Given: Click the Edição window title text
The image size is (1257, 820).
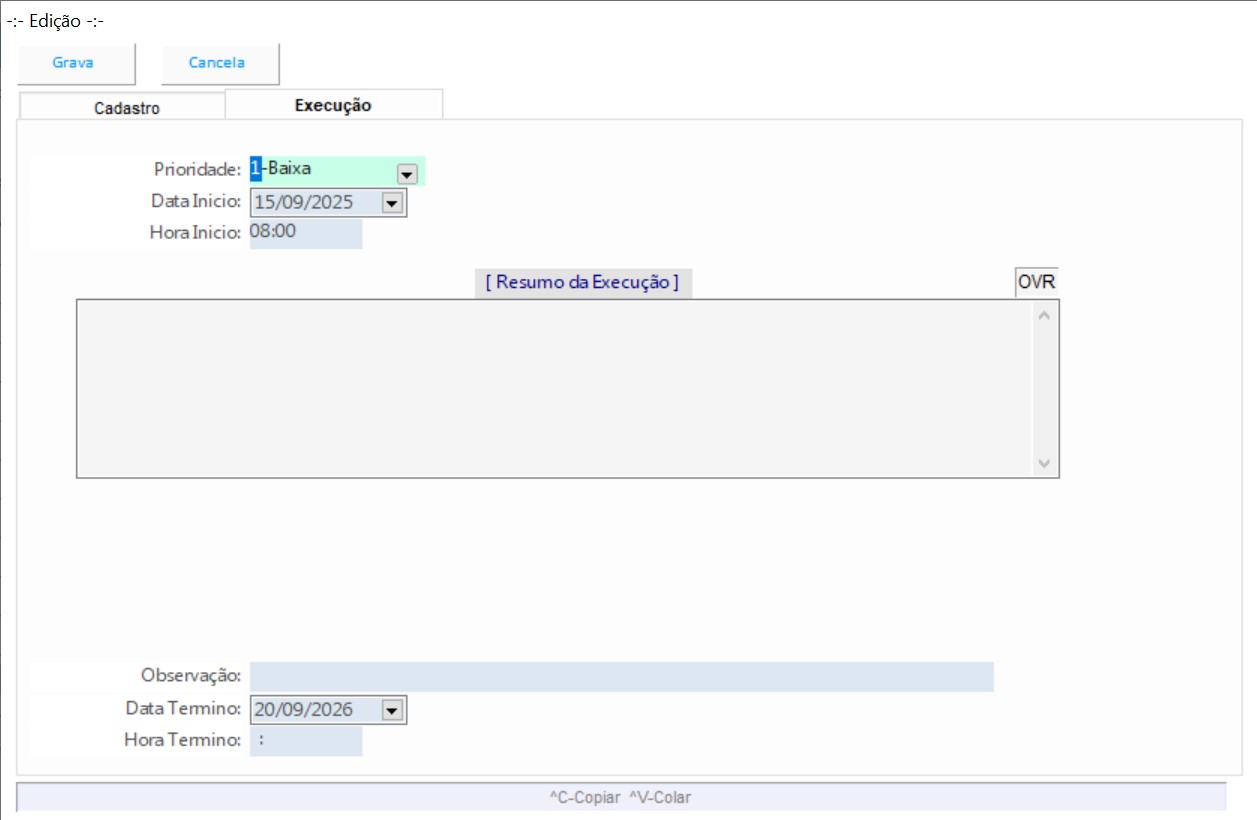Looking at the screenshot, I should point(55,21).
